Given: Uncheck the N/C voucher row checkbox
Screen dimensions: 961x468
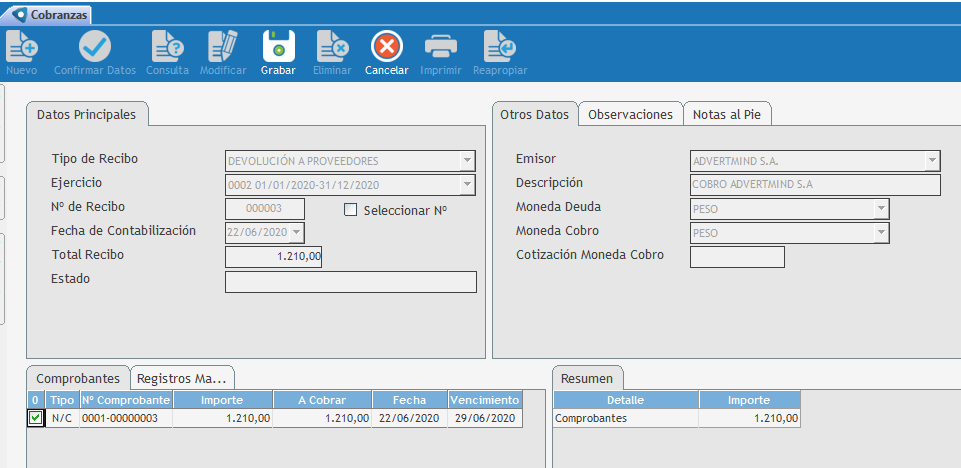Looking at the screenshot, I should pos(36,418).
